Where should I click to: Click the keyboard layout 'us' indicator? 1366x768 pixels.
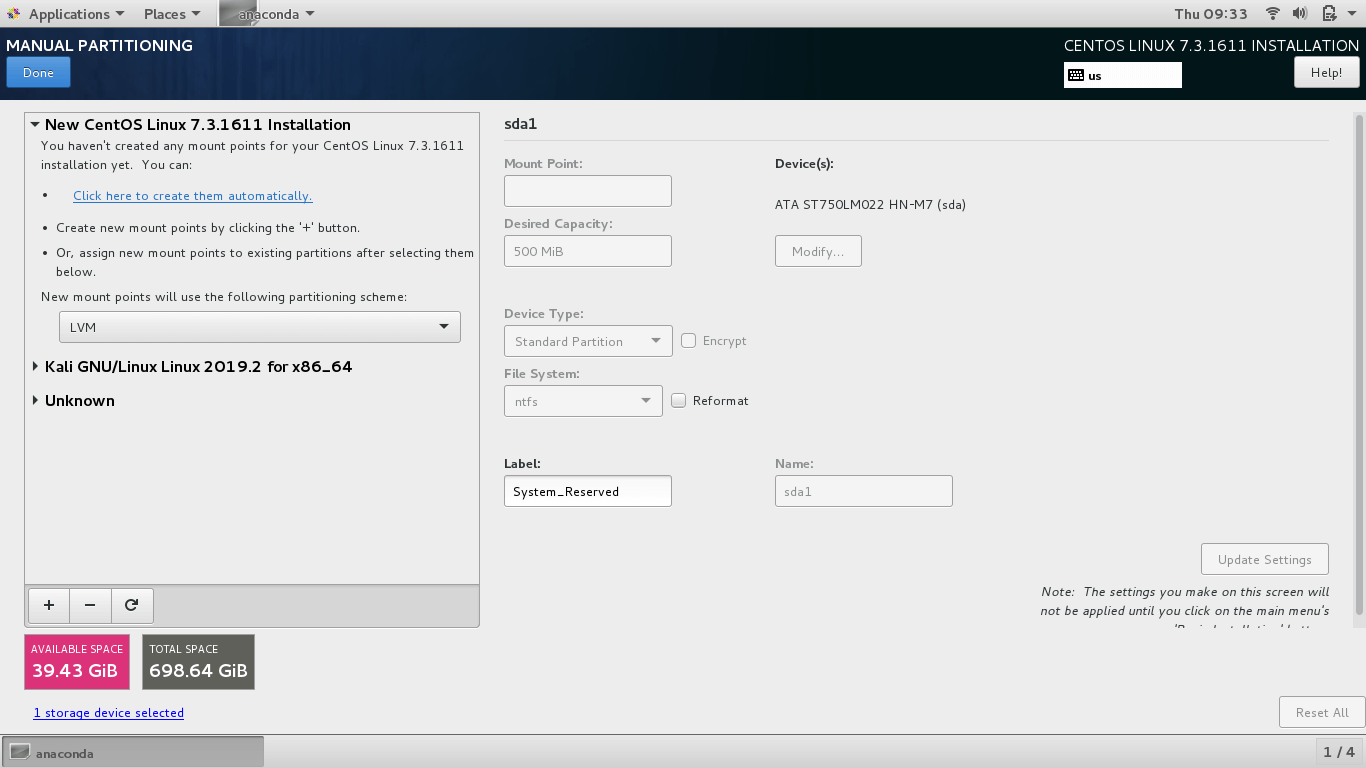[1123, 75]
